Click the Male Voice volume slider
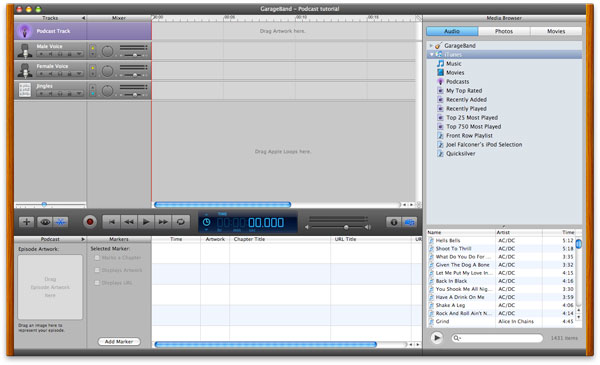Image resolution: width=600 pixels, height=365 pixels. point(134,55)
